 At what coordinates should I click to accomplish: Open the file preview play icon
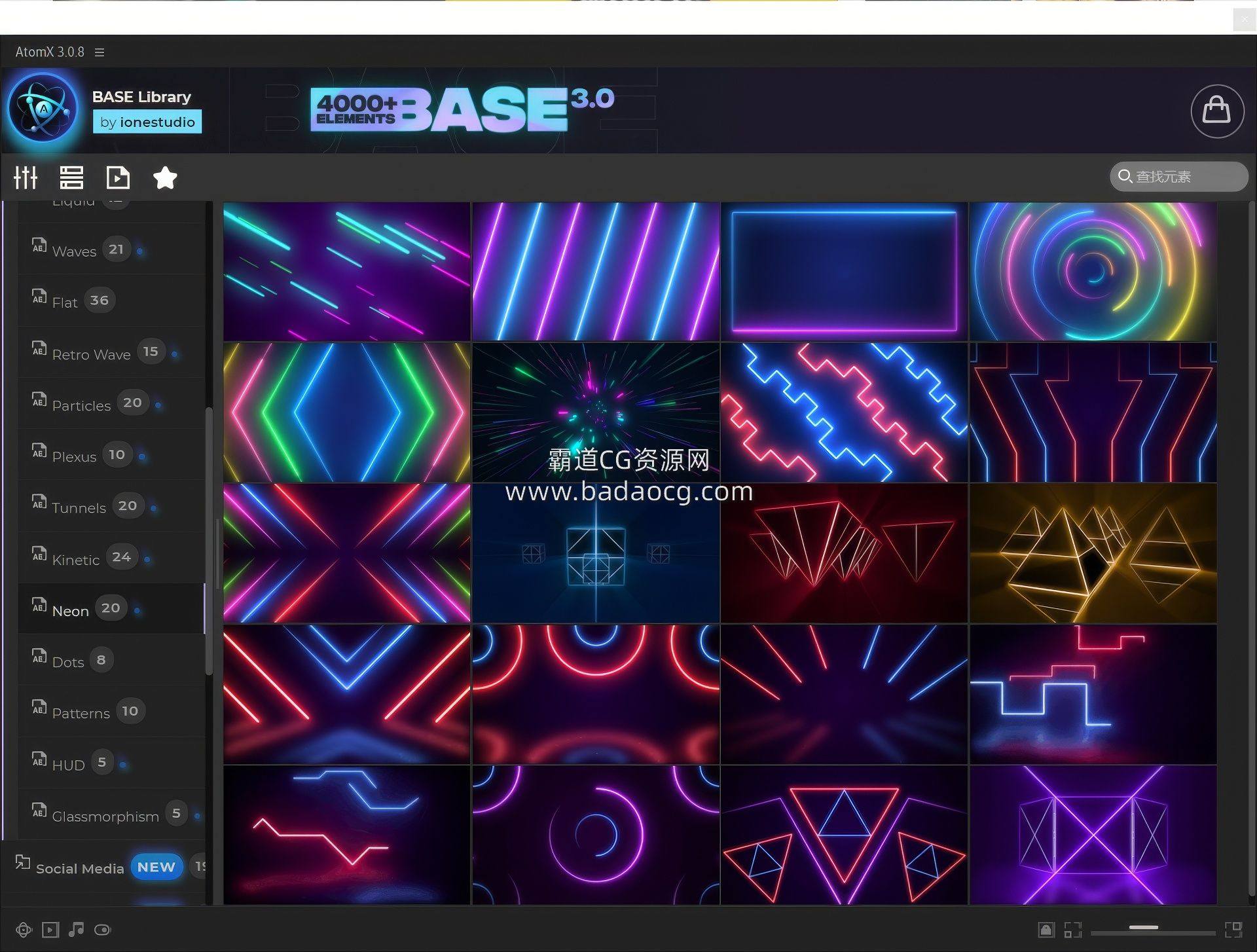tap(118, 177)
